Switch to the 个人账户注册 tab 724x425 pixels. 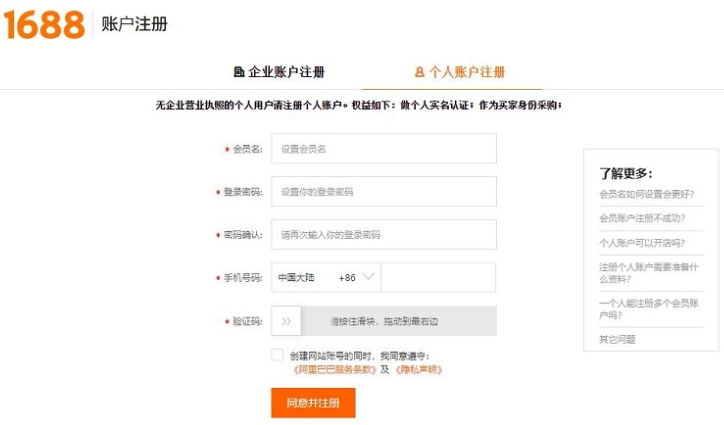(460, 72)
